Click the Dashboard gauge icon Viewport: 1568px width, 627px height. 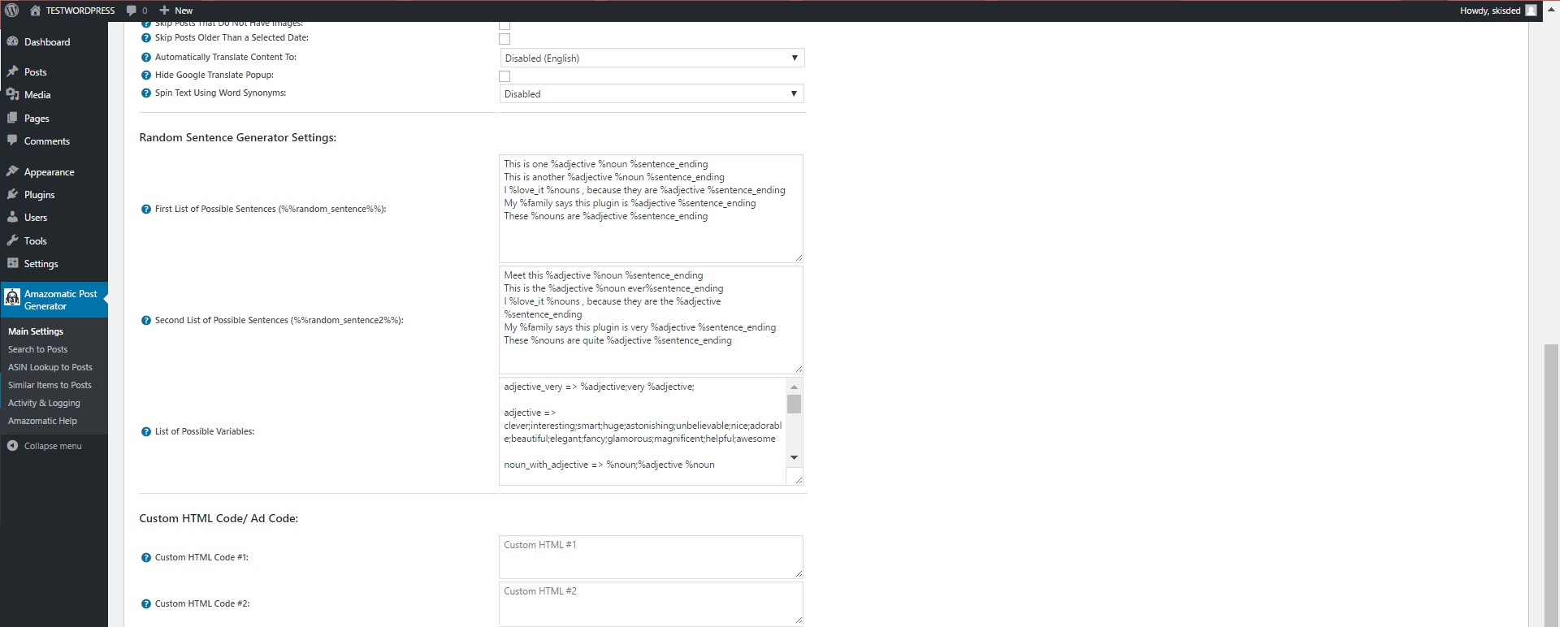[12, 41]
